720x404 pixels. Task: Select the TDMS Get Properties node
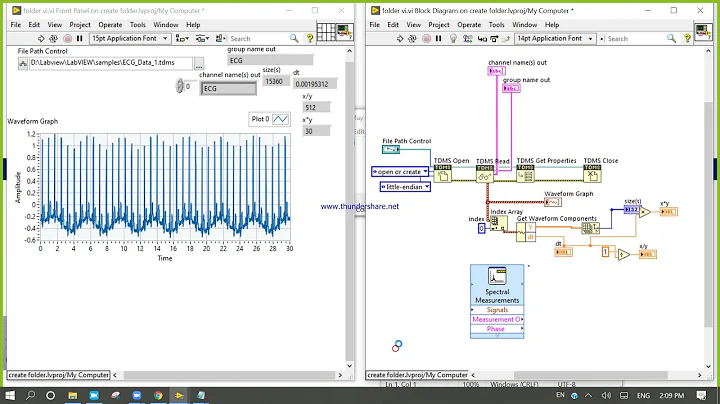click(525, 174)
